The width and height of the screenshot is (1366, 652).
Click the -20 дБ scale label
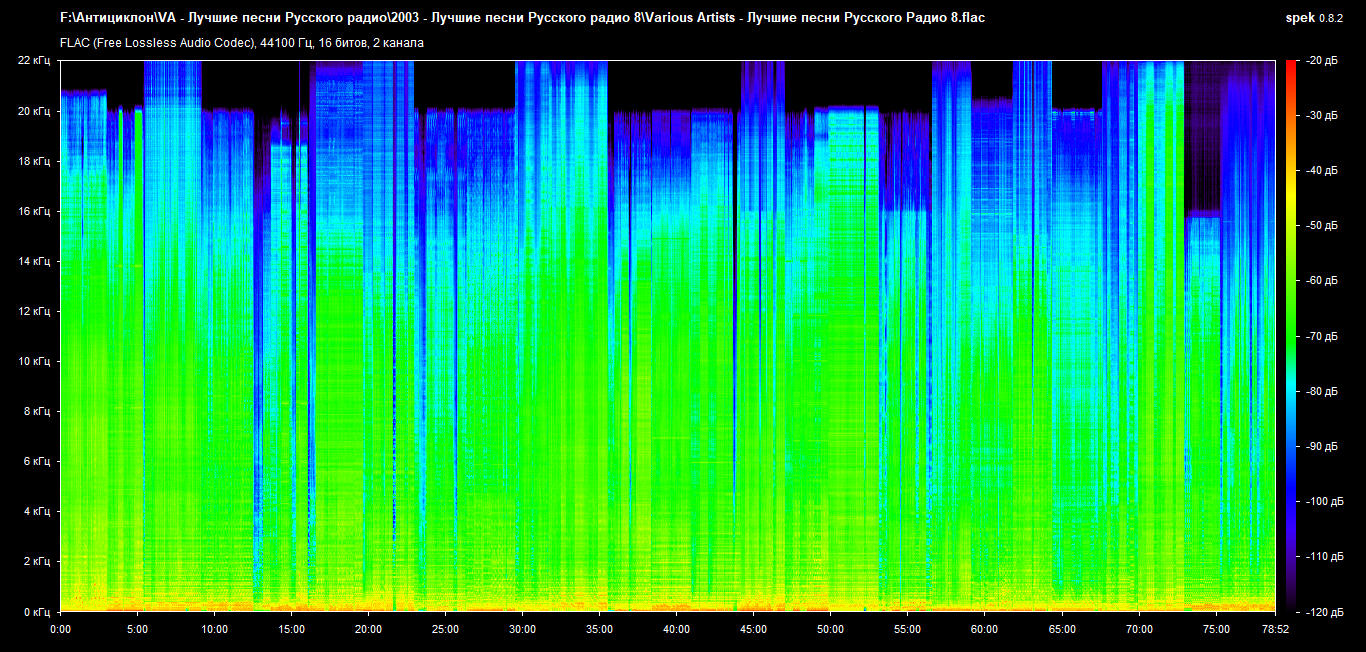click(x=1323, y=61)
